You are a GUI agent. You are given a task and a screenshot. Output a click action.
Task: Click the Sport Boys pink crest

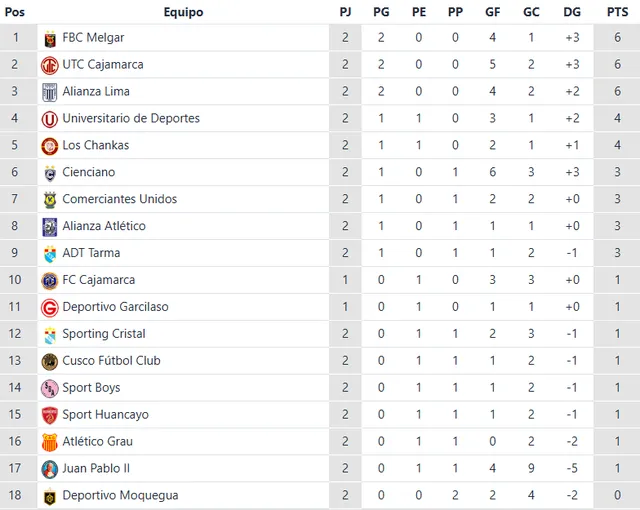click(x=49, y=388)
